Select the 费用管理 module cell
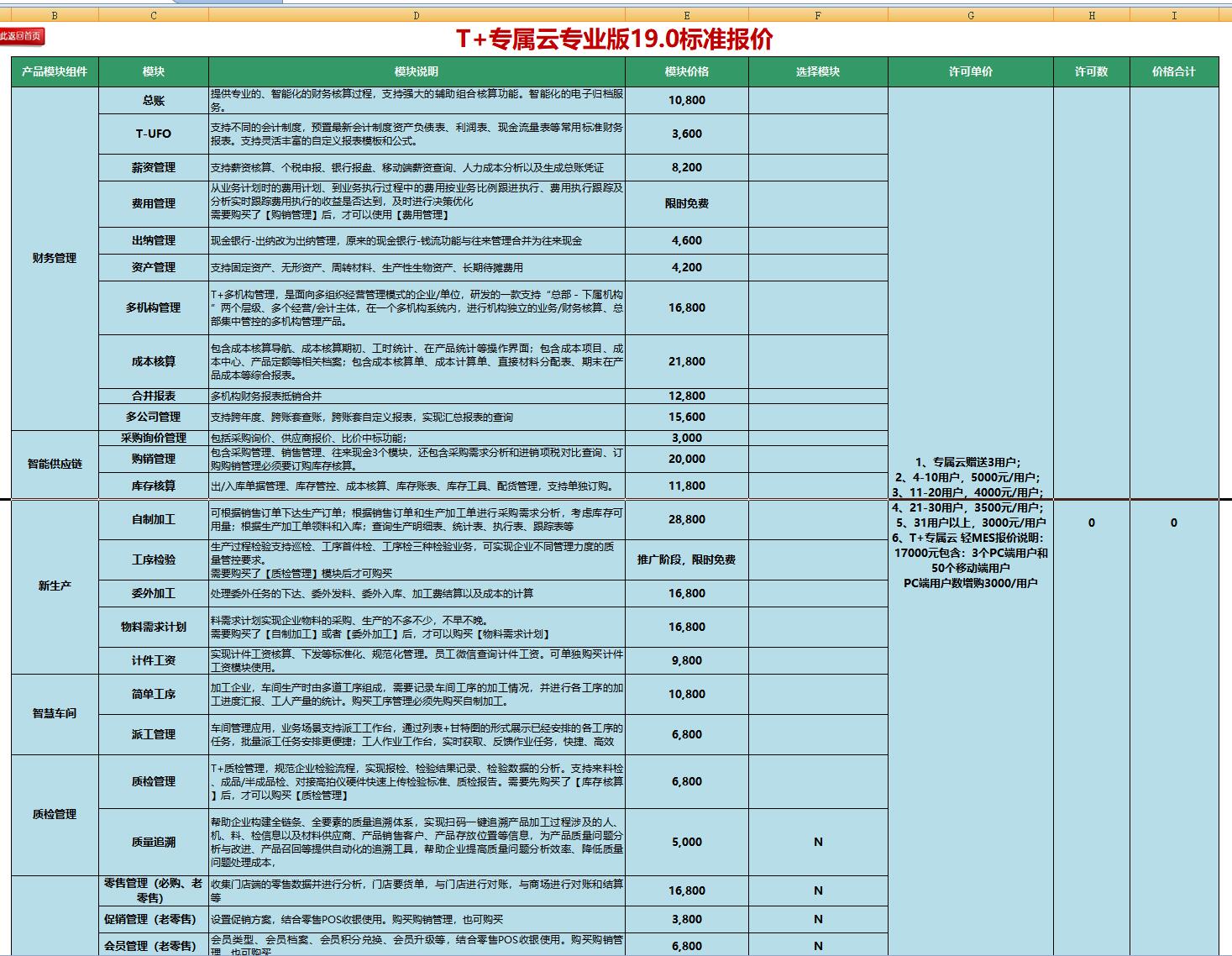The width and height of the screenshot is (1232, 956). pos(153,203)
